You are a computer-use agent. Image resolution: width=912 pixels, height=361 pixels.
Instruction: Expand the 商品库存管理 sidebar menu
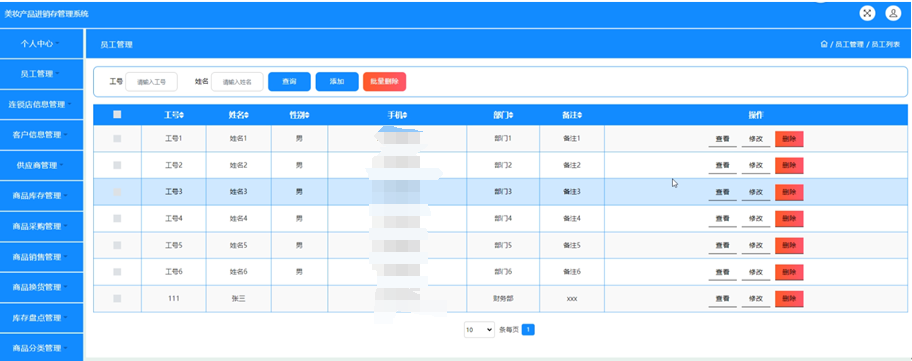point(41,196)
